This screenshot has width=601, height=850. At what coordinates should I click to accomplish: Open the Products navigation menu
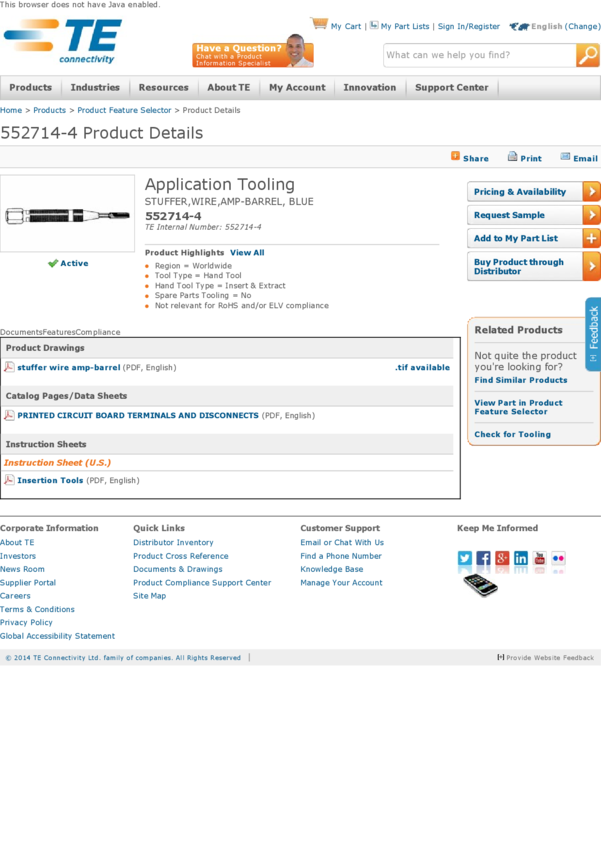pyautogui.click(x=30, y=88)
